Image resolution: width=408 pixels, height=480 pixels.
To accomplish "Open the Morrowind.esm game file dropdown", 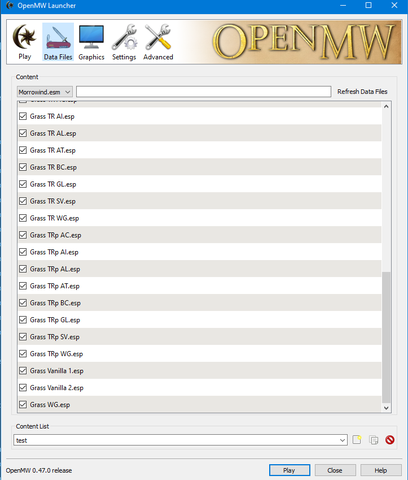I will [45, 92].
